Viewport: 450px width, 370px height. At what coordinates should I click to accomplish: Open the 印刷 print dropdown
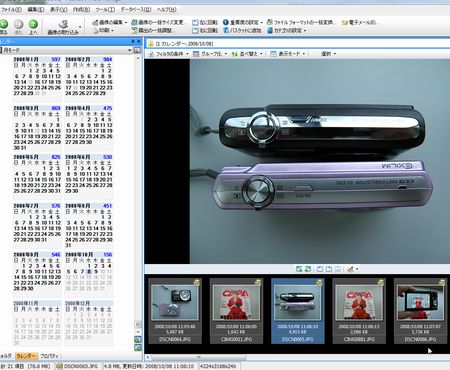pyautogui.click(x=103, y=30)
